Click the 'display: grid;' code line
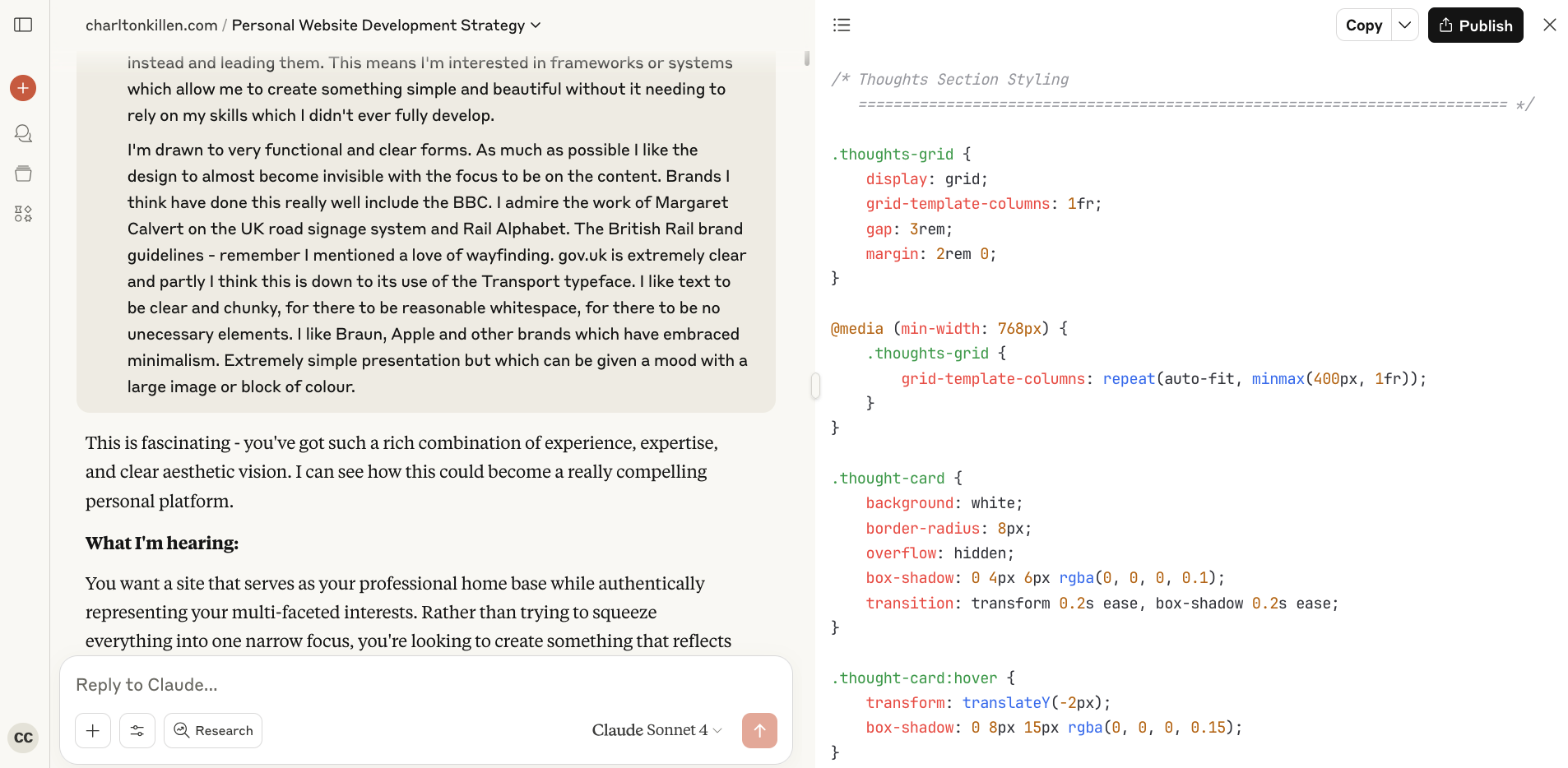Screen dimensions: 1568x768 926,179
